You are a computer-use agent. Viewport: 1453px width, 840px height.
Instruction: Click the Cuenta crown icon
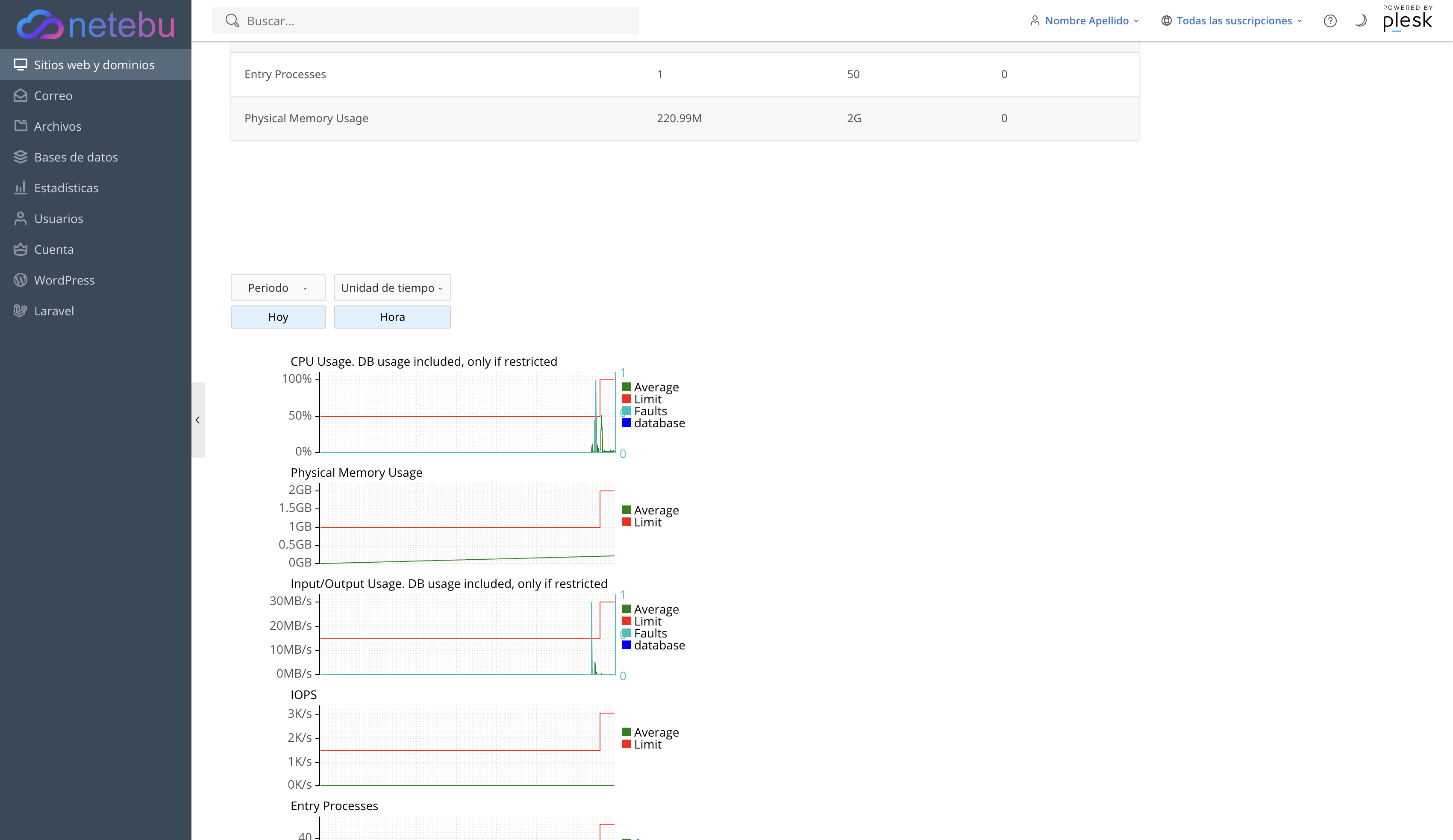[x=20, y=249]
